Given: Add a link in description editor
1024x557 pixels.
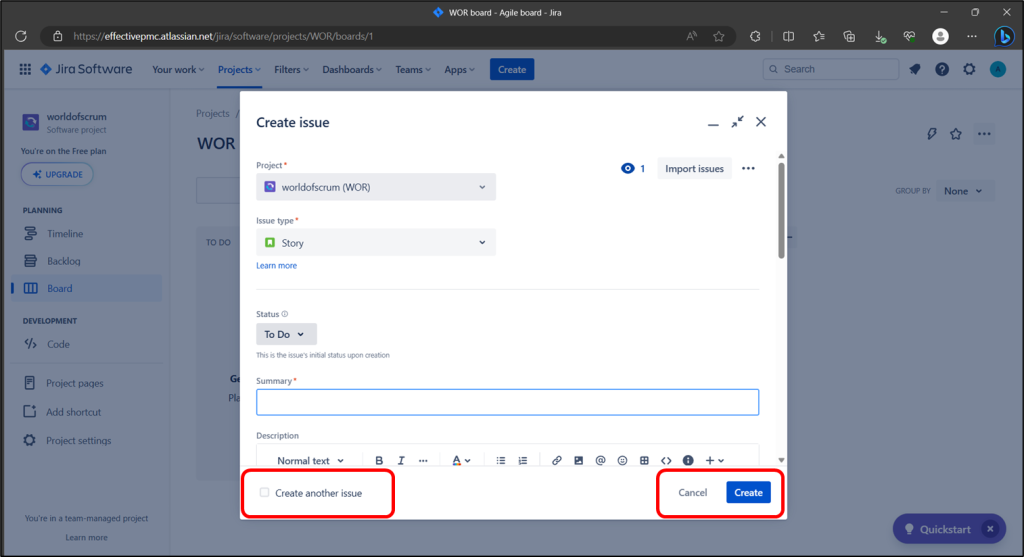Looking at the screenshot, I should [x=556, y=460].
